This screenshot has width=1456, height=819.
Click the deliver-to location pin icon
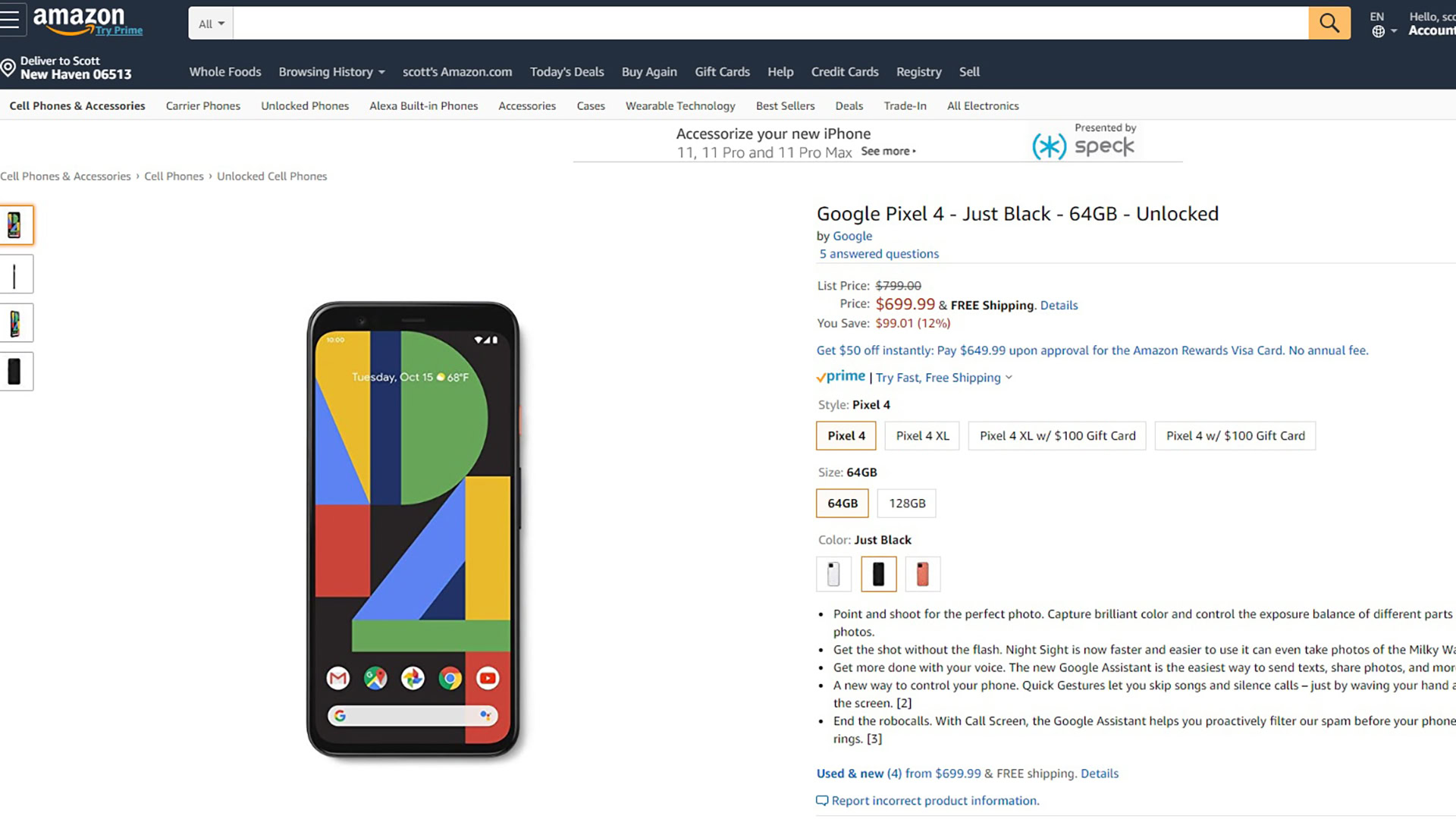pyautogui.click(x=8, y=68)
